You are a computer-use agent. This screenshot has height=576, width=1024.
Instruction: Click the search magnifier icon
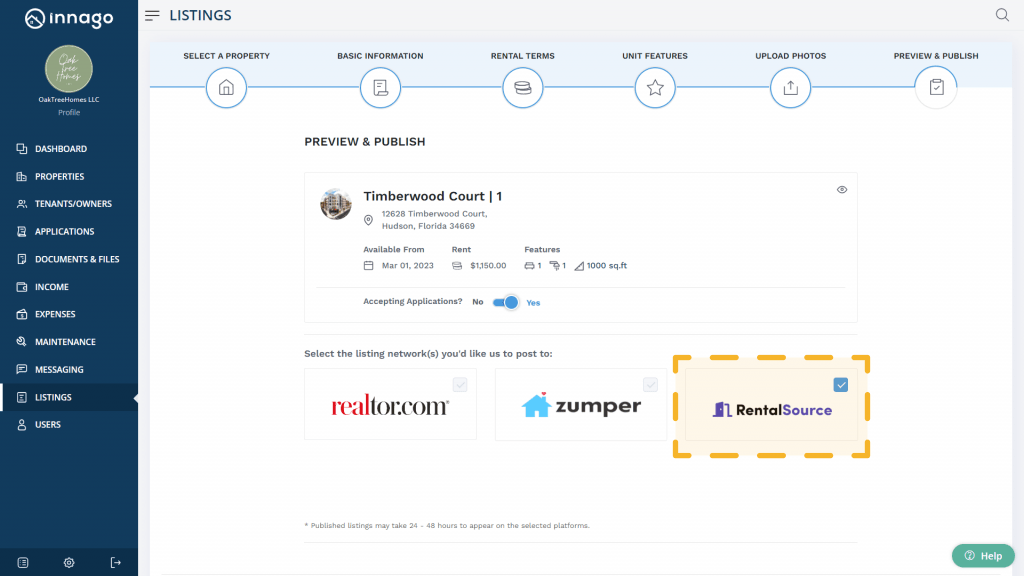pos(1002,15)
